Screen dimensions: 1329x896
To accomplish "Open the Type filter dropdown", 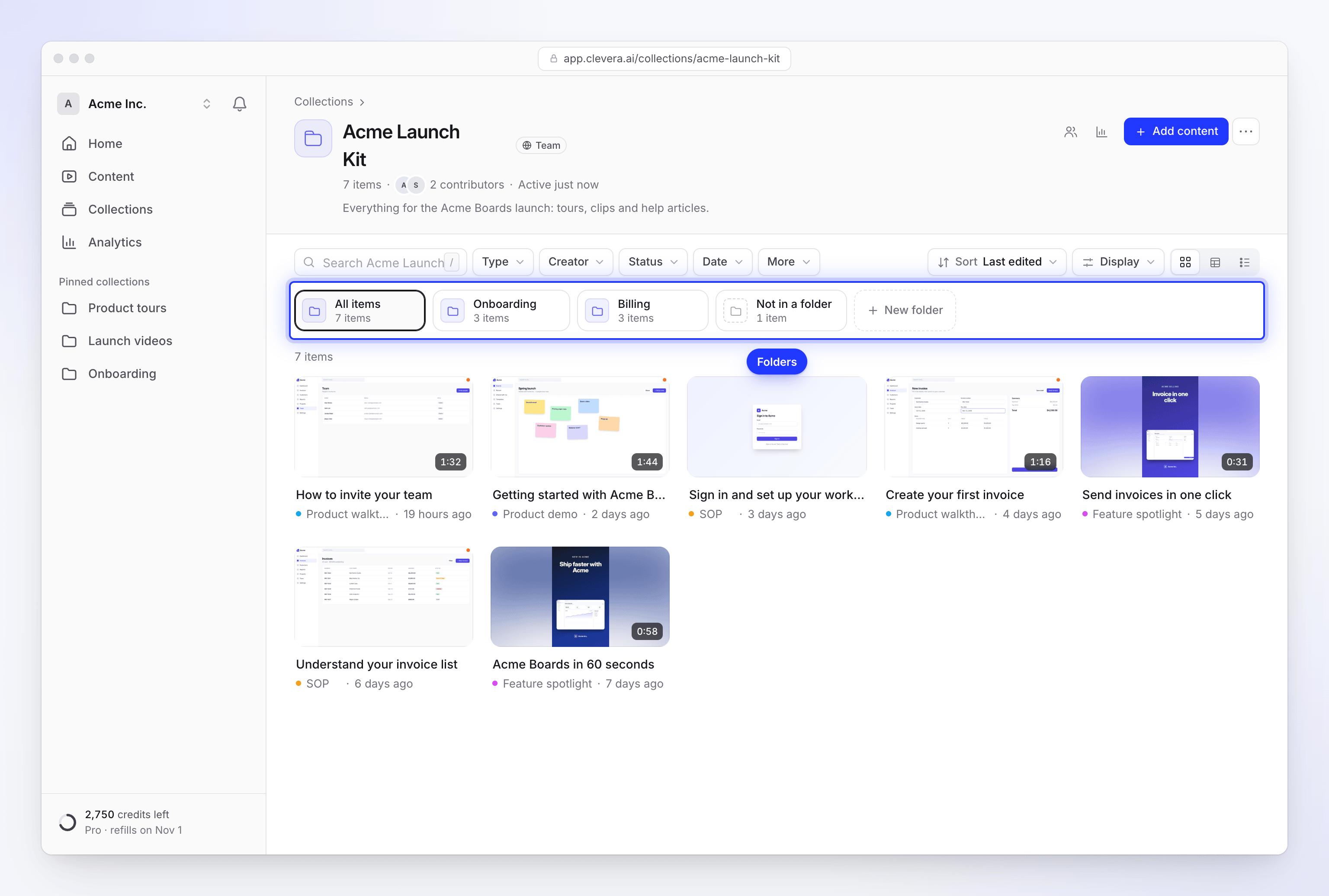I will (502, 262).
